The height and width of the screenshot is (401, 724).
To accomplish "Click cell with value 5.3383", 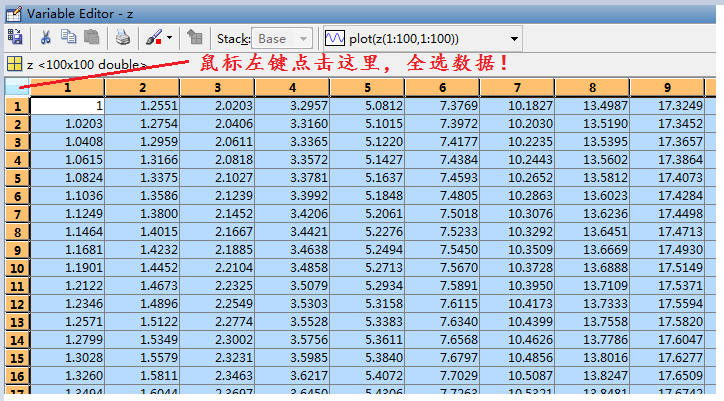I will [368, 322].
